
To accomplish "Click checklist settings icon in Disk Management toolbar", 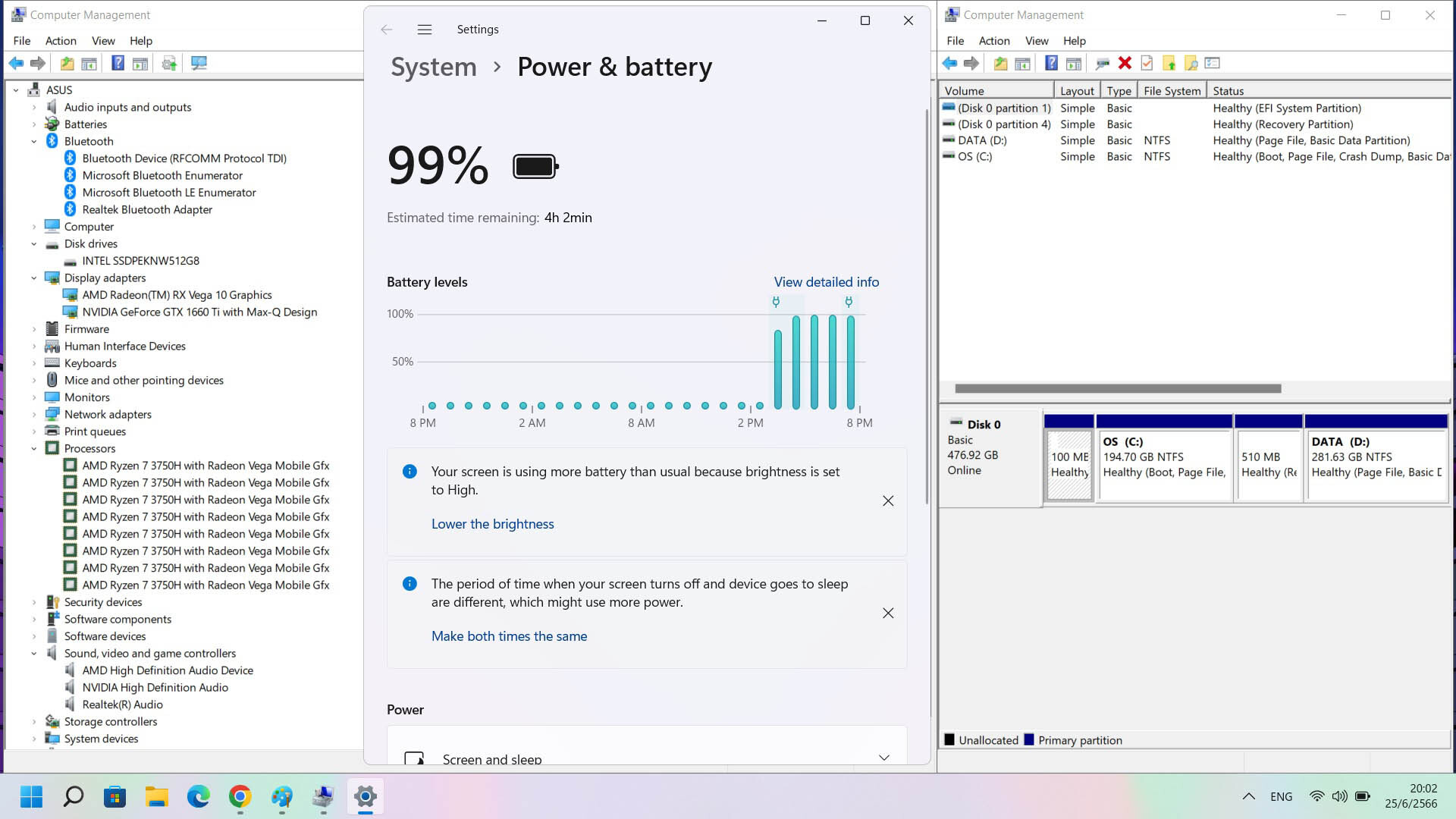I will pyautogui.click(x=1212, y=64).
